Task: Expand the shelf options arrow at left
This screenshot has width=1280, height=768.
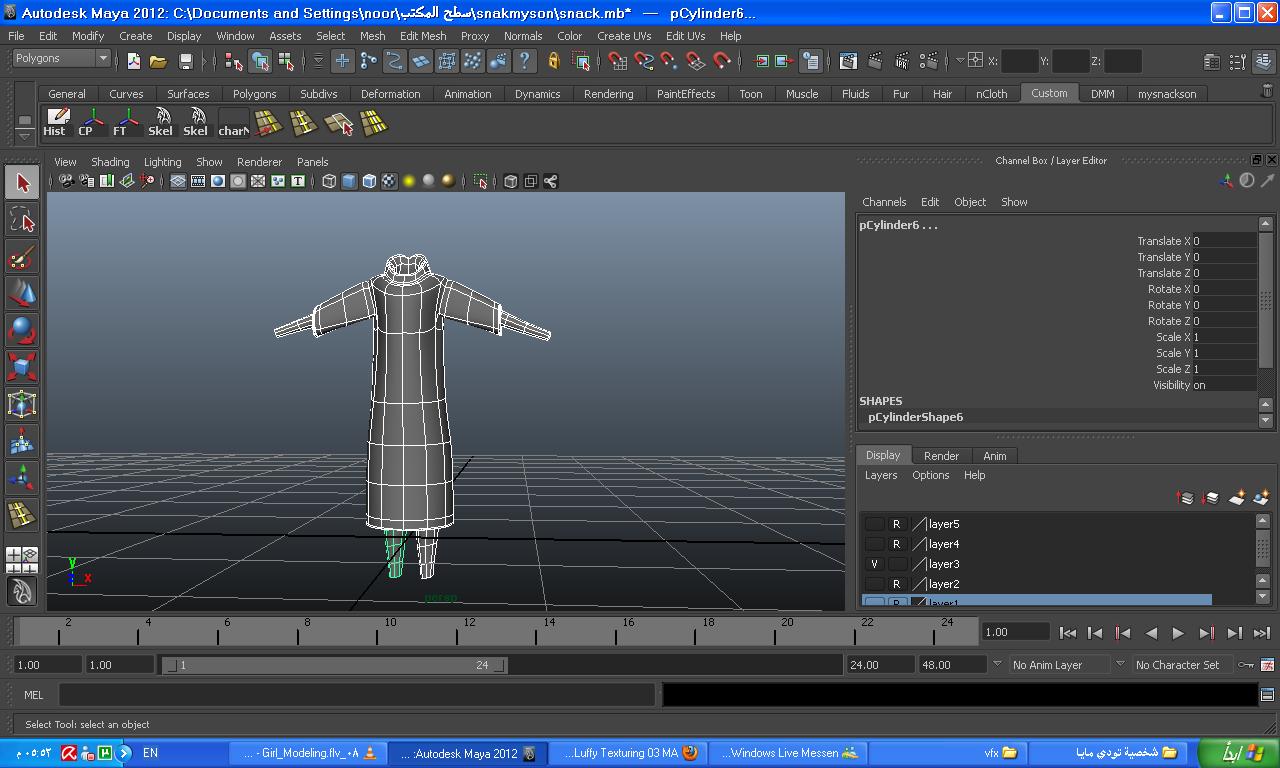Action: pyautogui.click(x=25, y=135)
